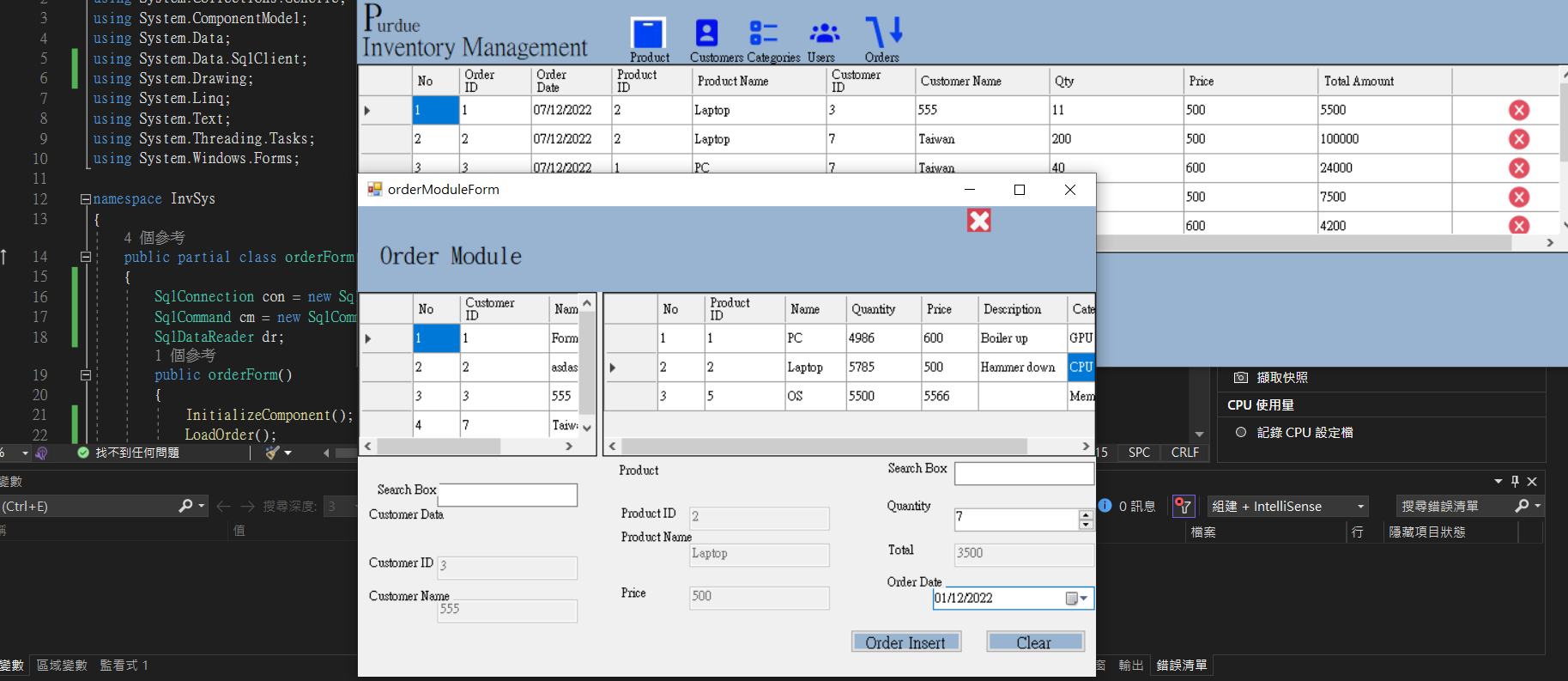Switch to the Output (輸出) tab
The height and width of the screenshot is (681, 1568).
pyautogui.click(x=1131, y=666)
